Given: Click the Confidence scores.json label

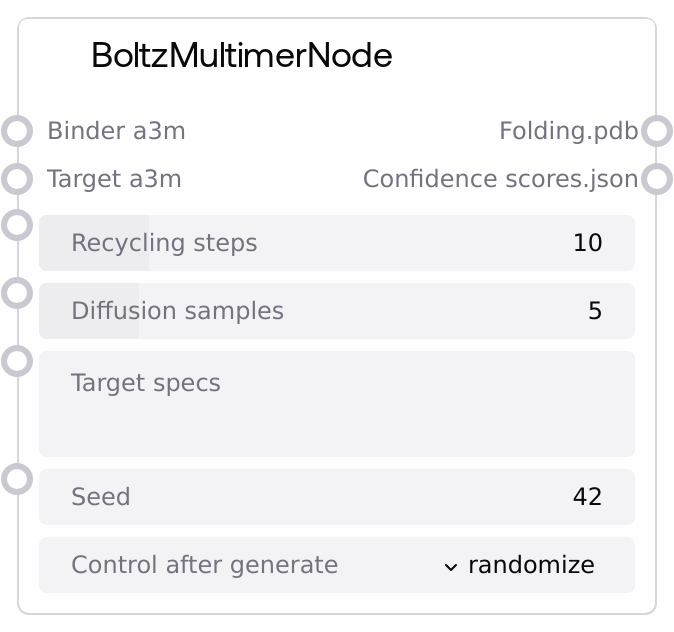Looking at the screenshot, I should click(500, 179).
